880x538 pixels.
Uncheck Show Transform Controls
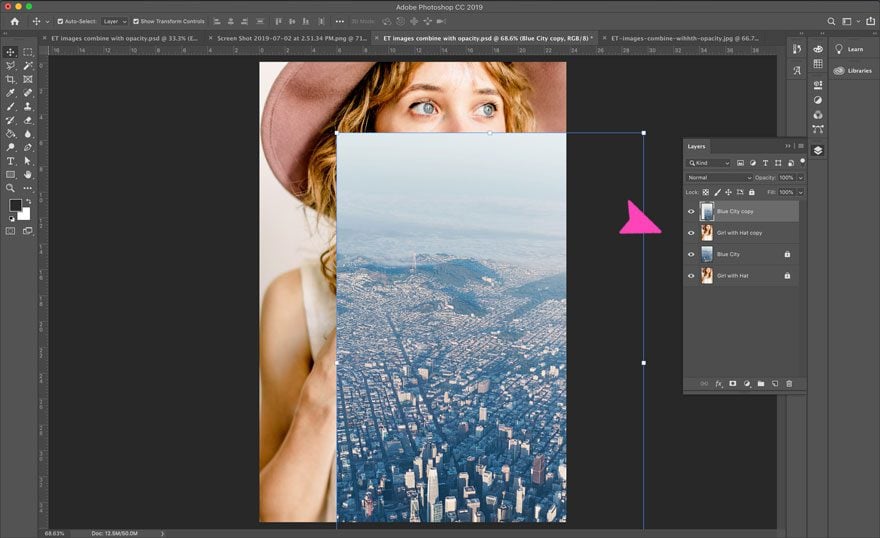point(135,21)
